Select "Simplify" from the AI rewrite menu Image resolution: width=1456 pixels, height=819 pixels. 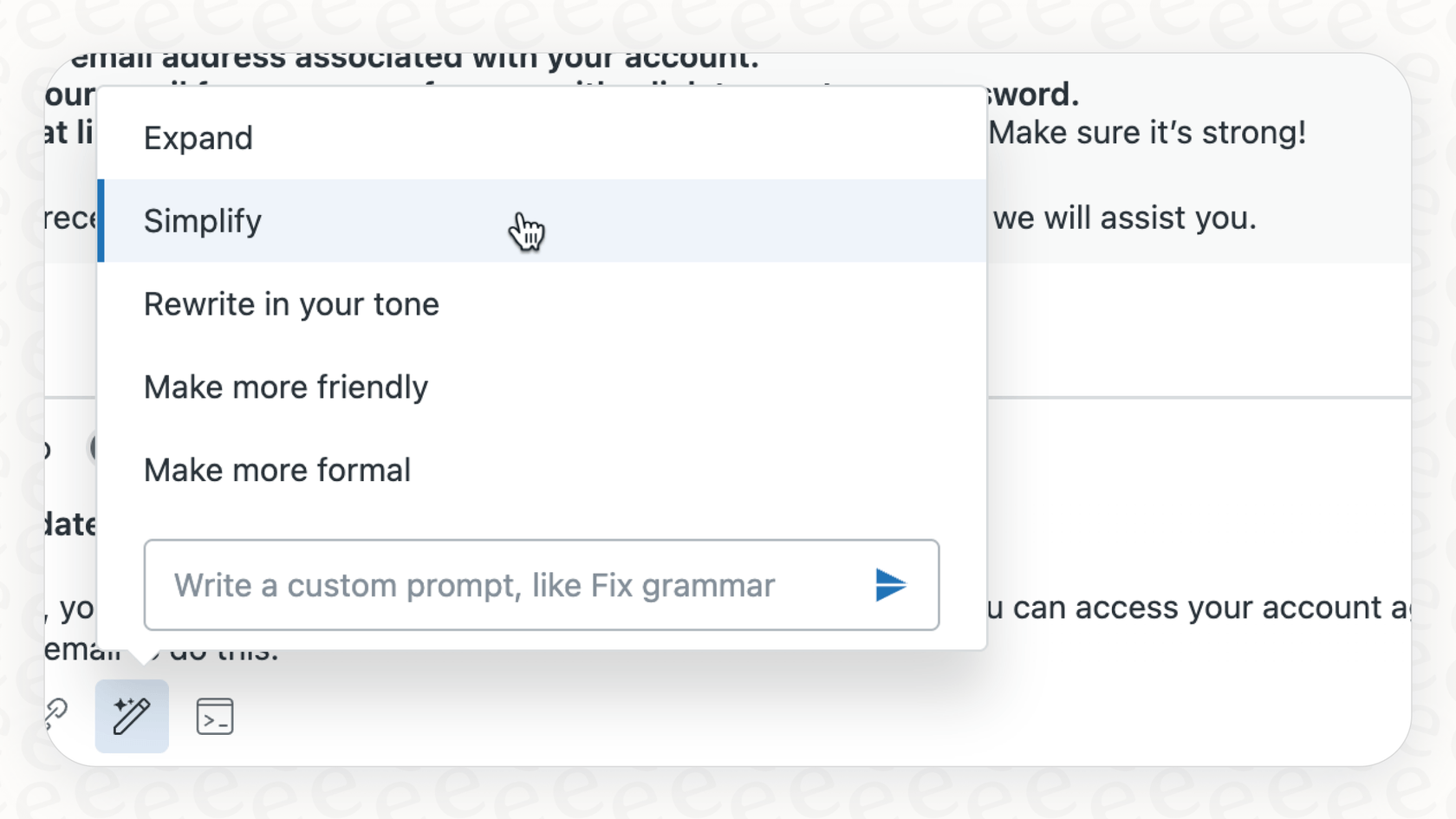(x=203, y=221)
